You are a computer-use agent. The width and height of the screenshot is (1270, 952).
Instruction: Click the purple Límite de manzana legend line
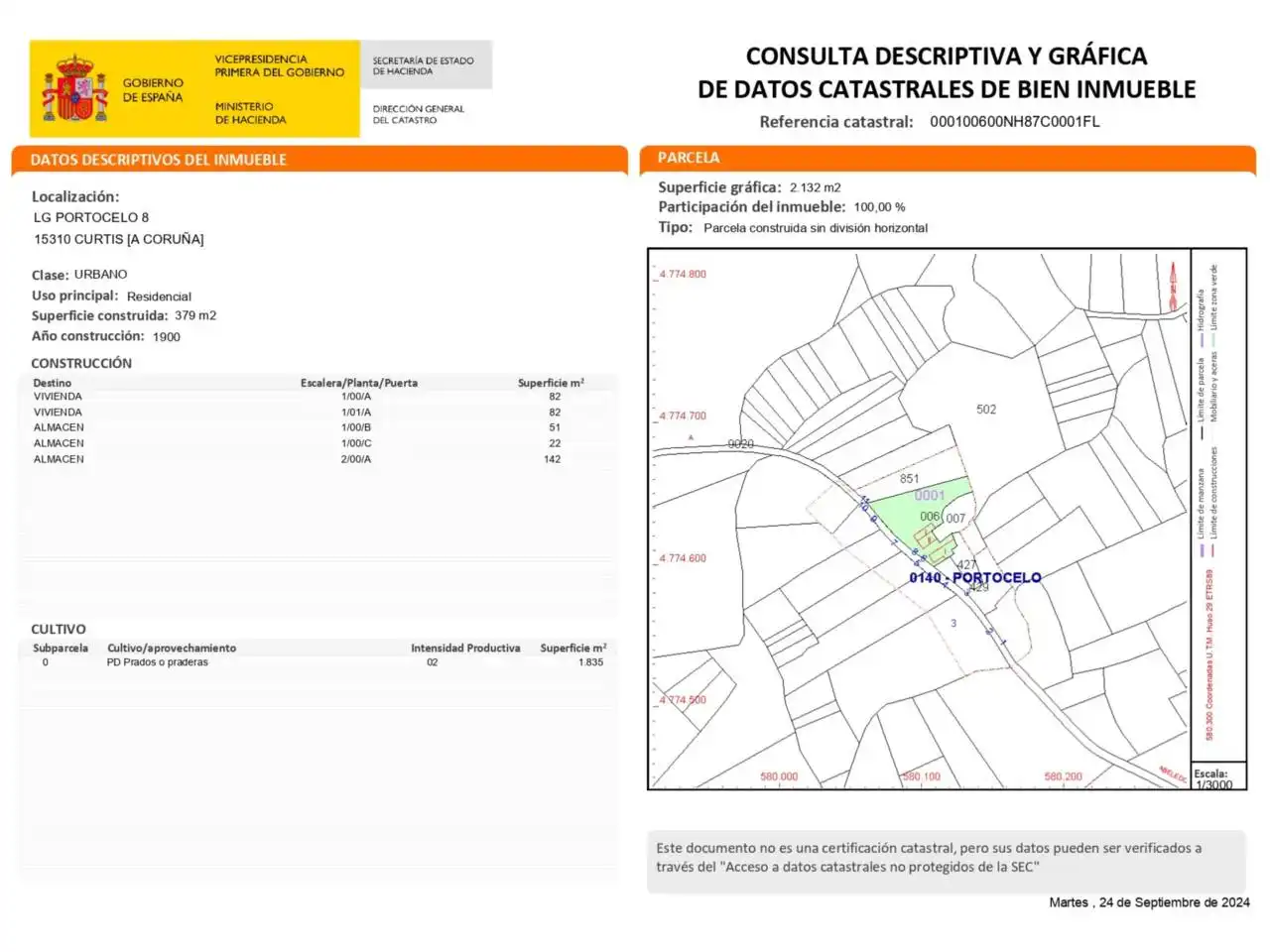point(1202,548)
